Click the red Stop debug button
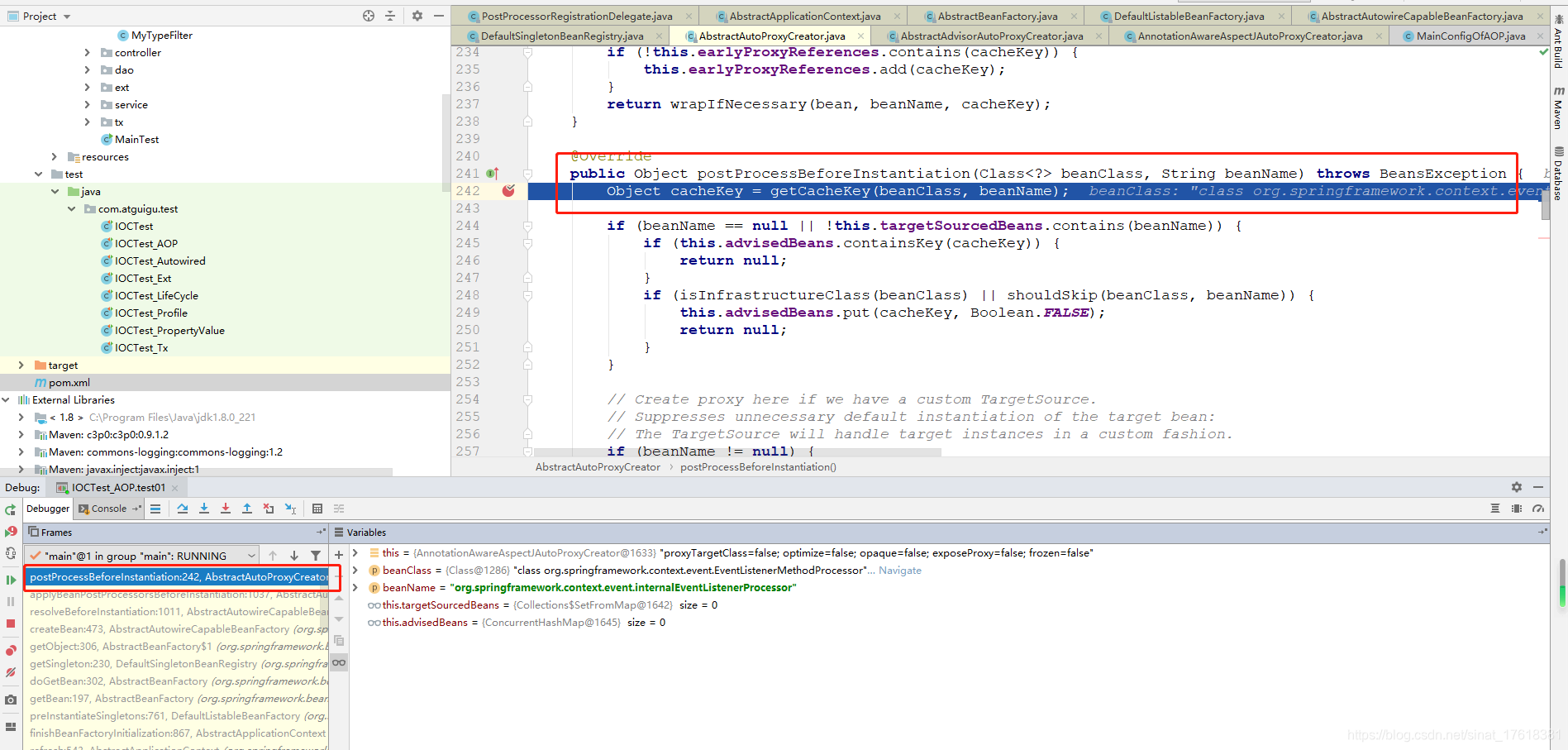1568x750 pixels. pyautogui.click(x=11, y=623)
